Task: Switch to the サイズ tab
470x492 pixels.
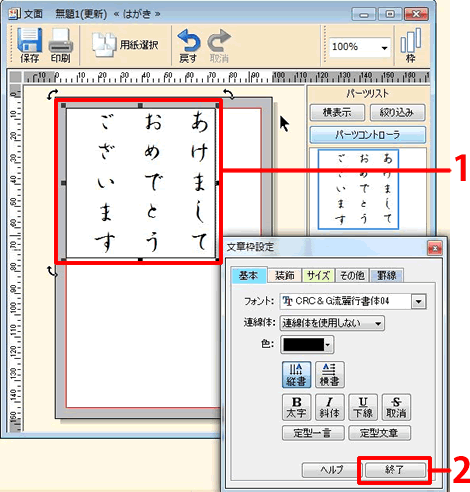Action: (318, 276)
